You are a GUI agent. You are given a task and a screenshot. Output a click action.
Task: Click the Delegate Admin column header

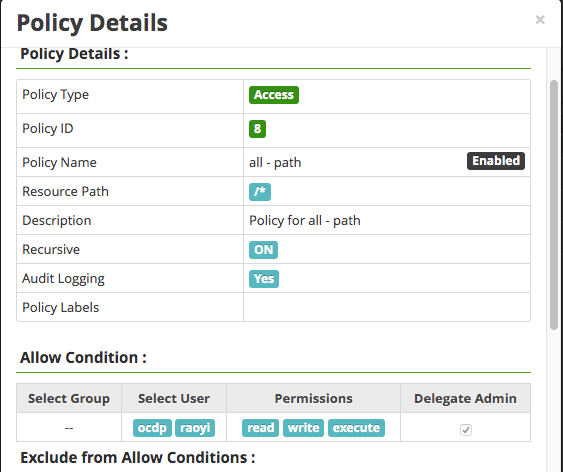click(x=465, y=398)
